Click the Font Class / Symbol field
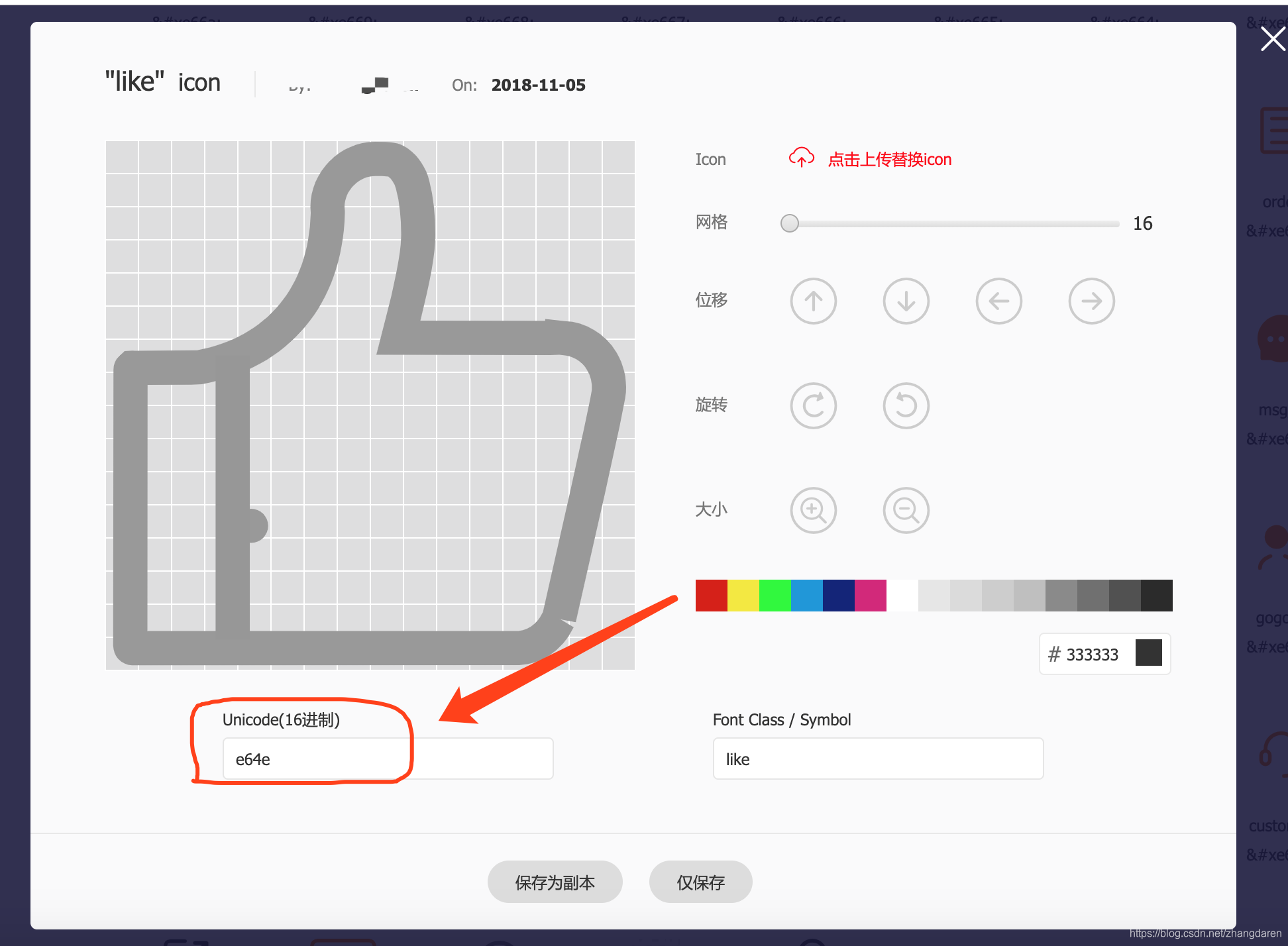1288x946 pixels. click(877, 759)
